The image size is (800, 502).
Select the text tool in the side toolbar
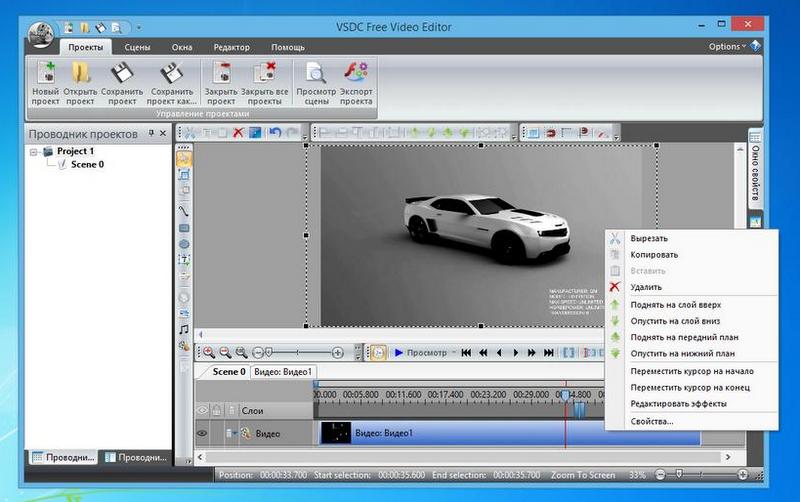point(184,261)
